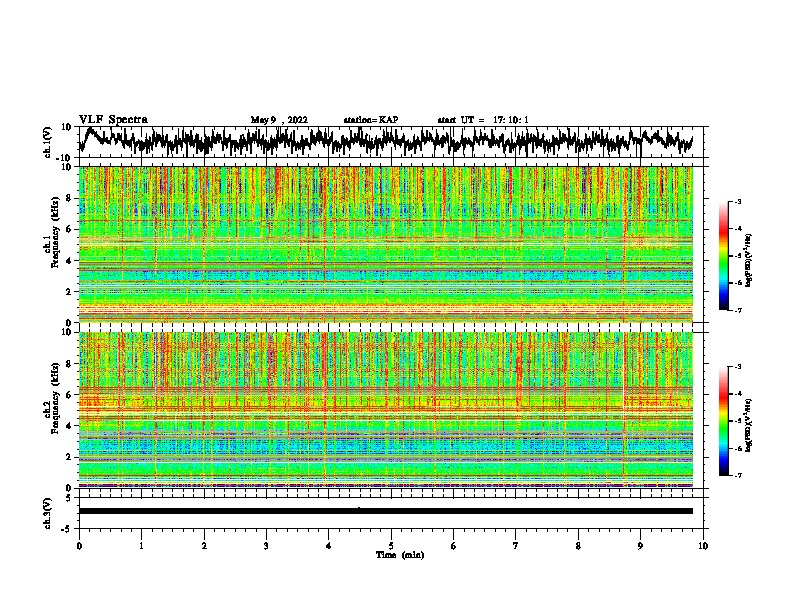Viewport: 792px width, 612px height.
Task: Click the '7' tick on time axis
Action: click(x=516, y=546)
